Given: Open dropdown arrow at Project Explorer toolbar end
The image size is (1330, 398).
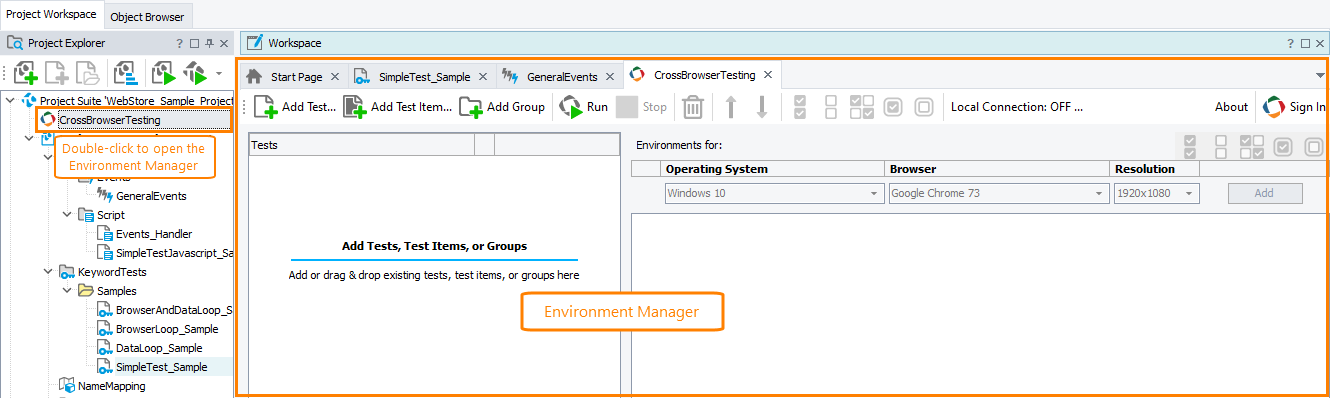Looking at the screenshot, I should (x=218, y=73).
